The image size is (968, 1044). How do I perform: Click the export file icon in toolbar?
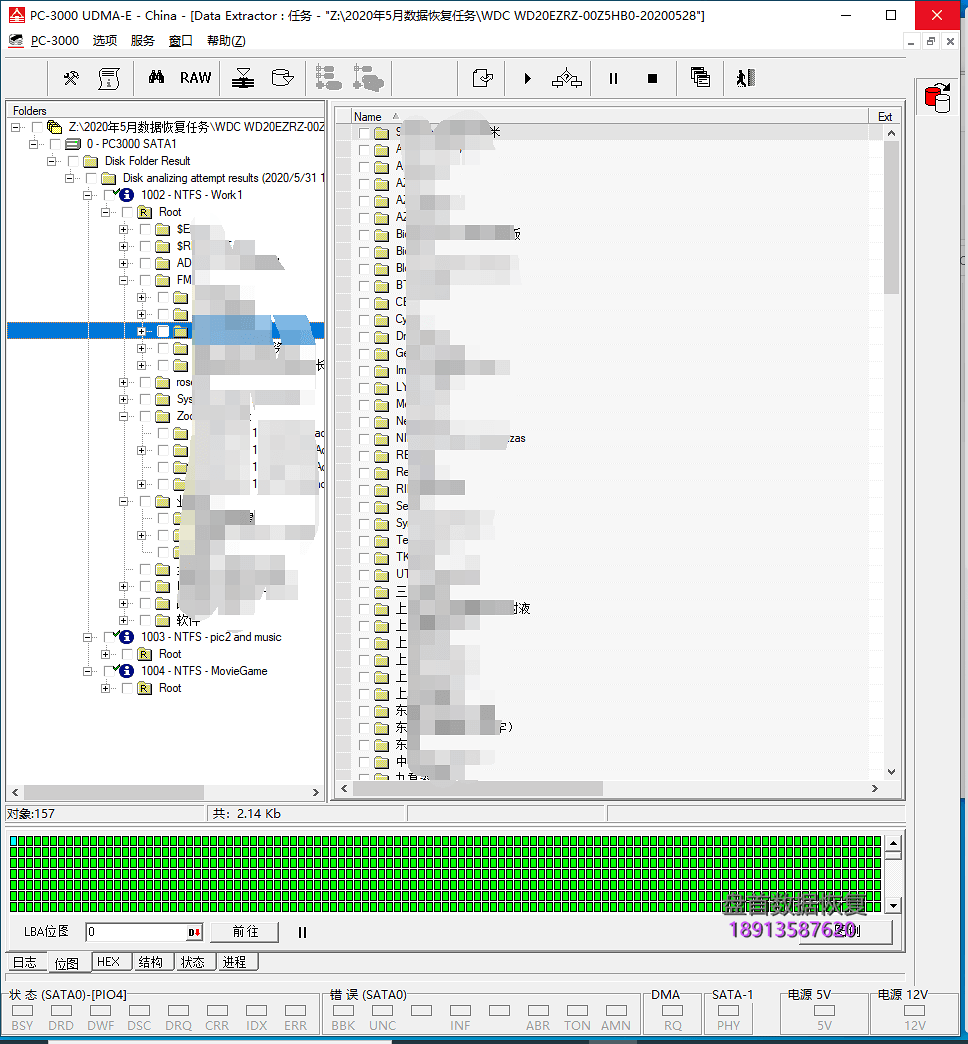[x=483, y=79]
